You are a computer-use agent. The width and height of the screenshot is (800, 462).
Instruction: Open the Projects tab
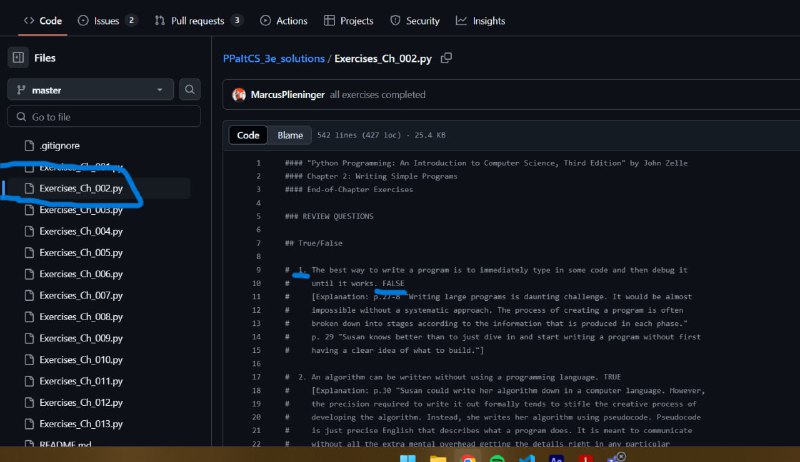coord(349,21)
